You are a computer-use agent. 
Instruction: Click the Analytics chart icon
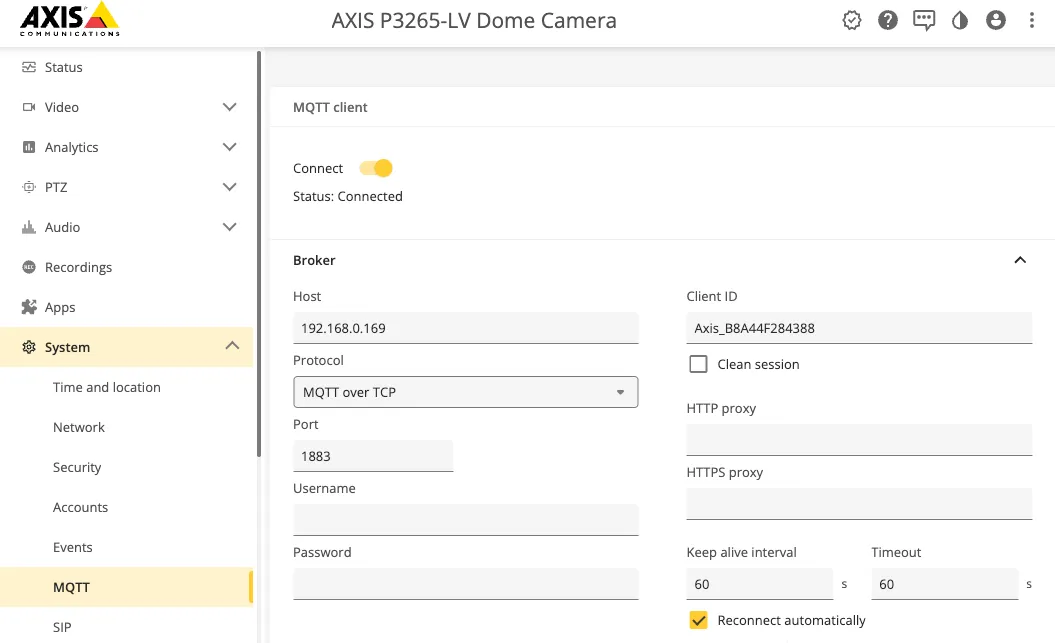coord(29,147)
